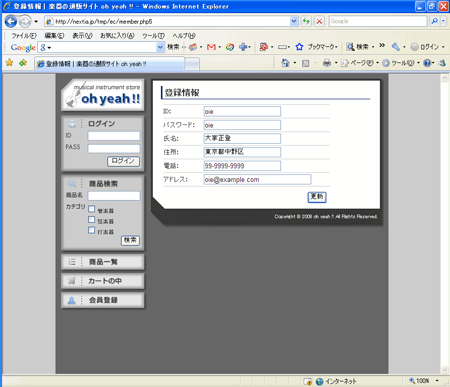The image size is (450, 387).
Task: Click the page scrollbar down arrow
Action: 445,369
